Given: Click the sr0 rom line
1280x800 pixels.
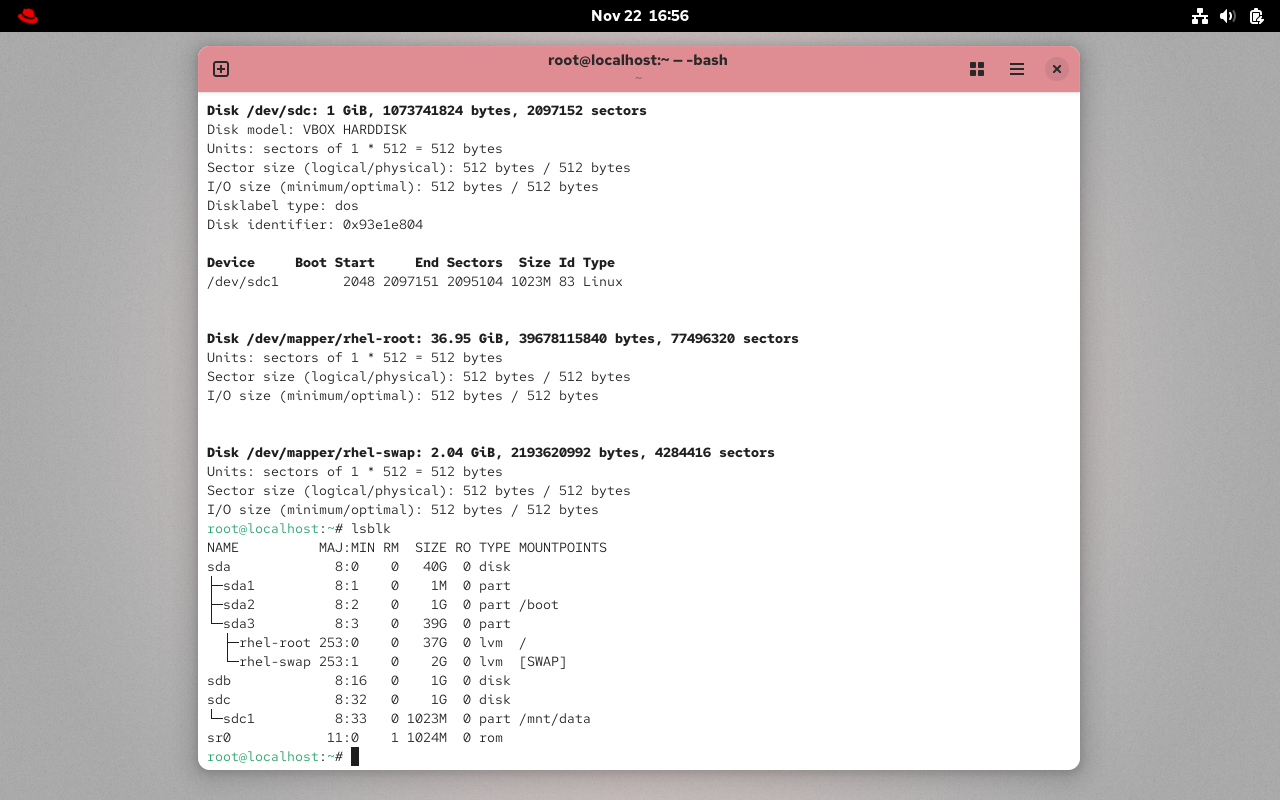Looking at the screenshot, I should (x=350, y=737).
